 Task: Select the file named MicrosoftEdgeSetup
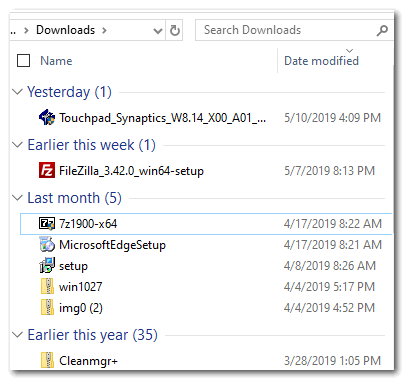[x=112, y=245]
